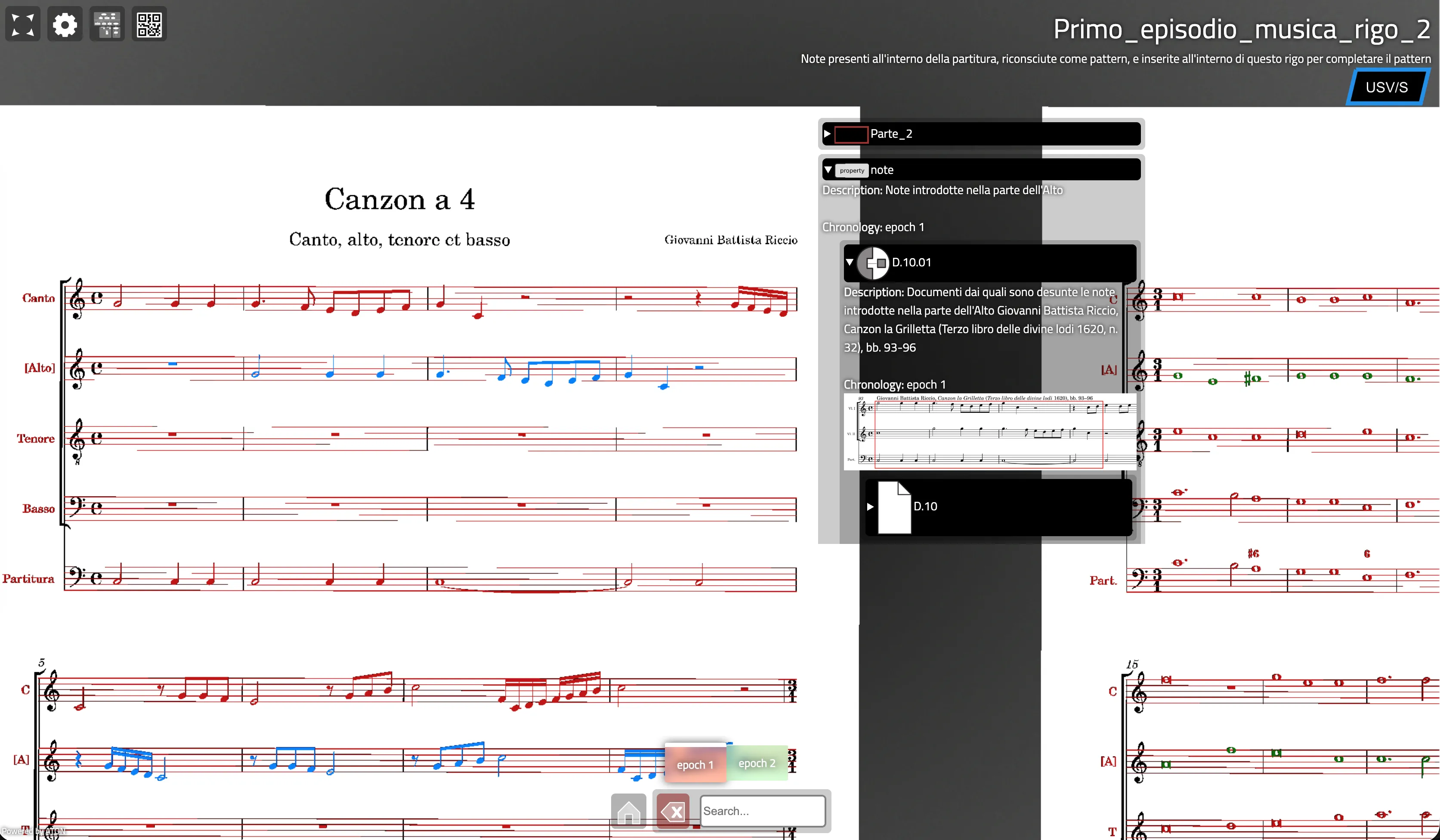Click into the Search field
This screenshot has height=840, width=1440.
coord(762,810)
